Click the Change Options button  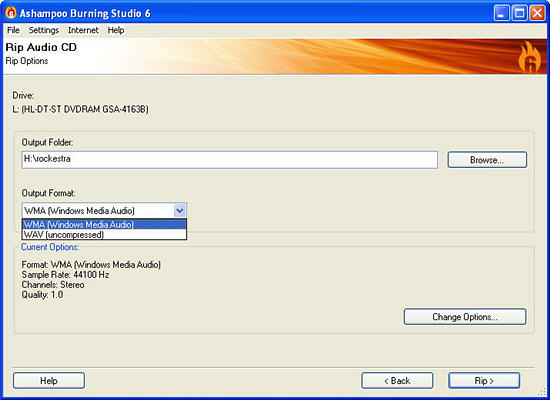tap(465, 317)
